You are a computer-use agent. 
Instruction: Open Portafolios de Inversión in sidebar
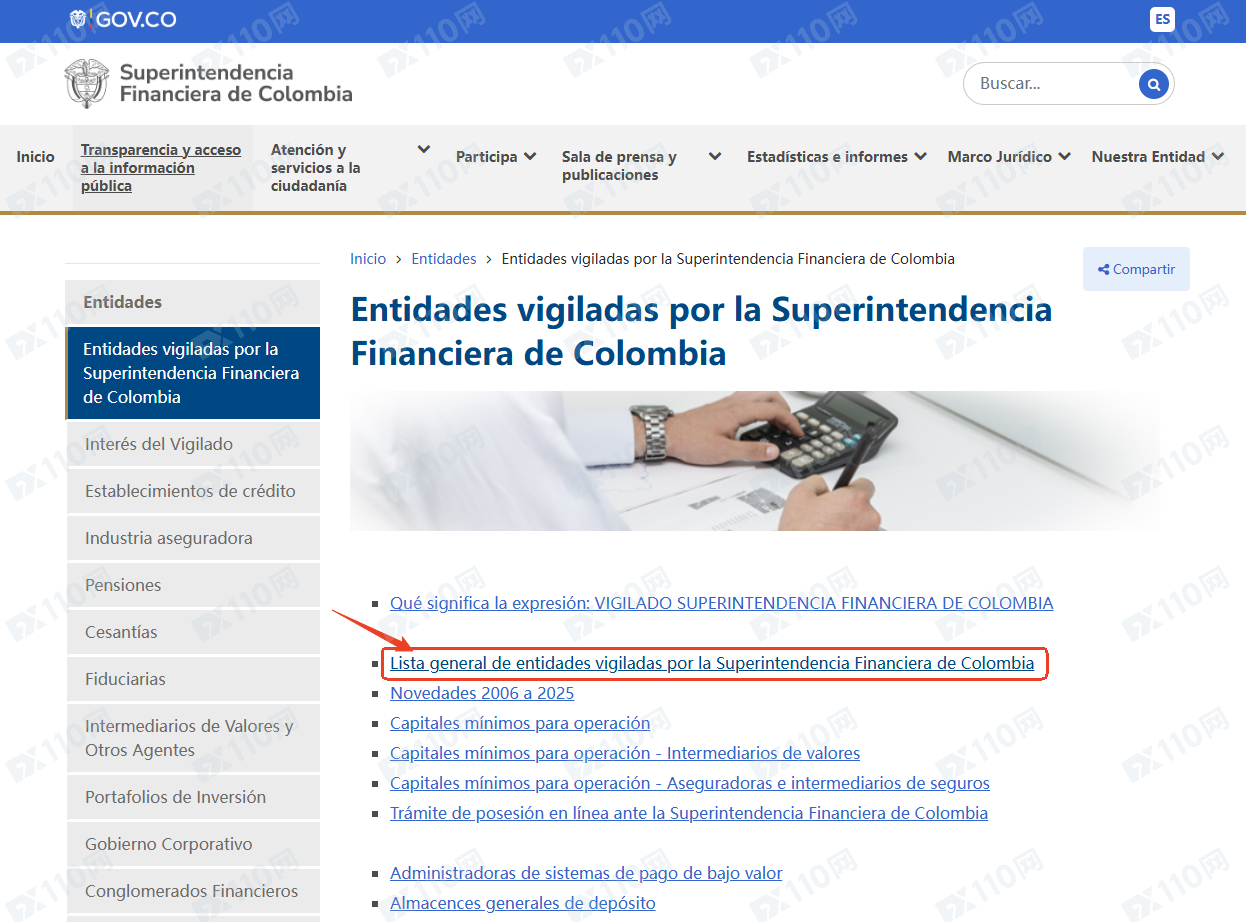(193, 797)
